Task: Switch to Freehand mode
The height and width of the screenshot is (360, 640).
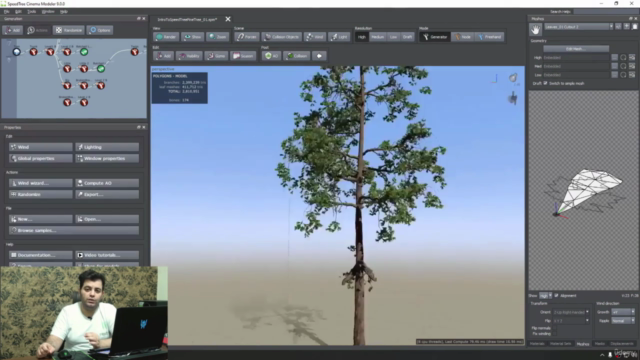Action: pos(489,37)
